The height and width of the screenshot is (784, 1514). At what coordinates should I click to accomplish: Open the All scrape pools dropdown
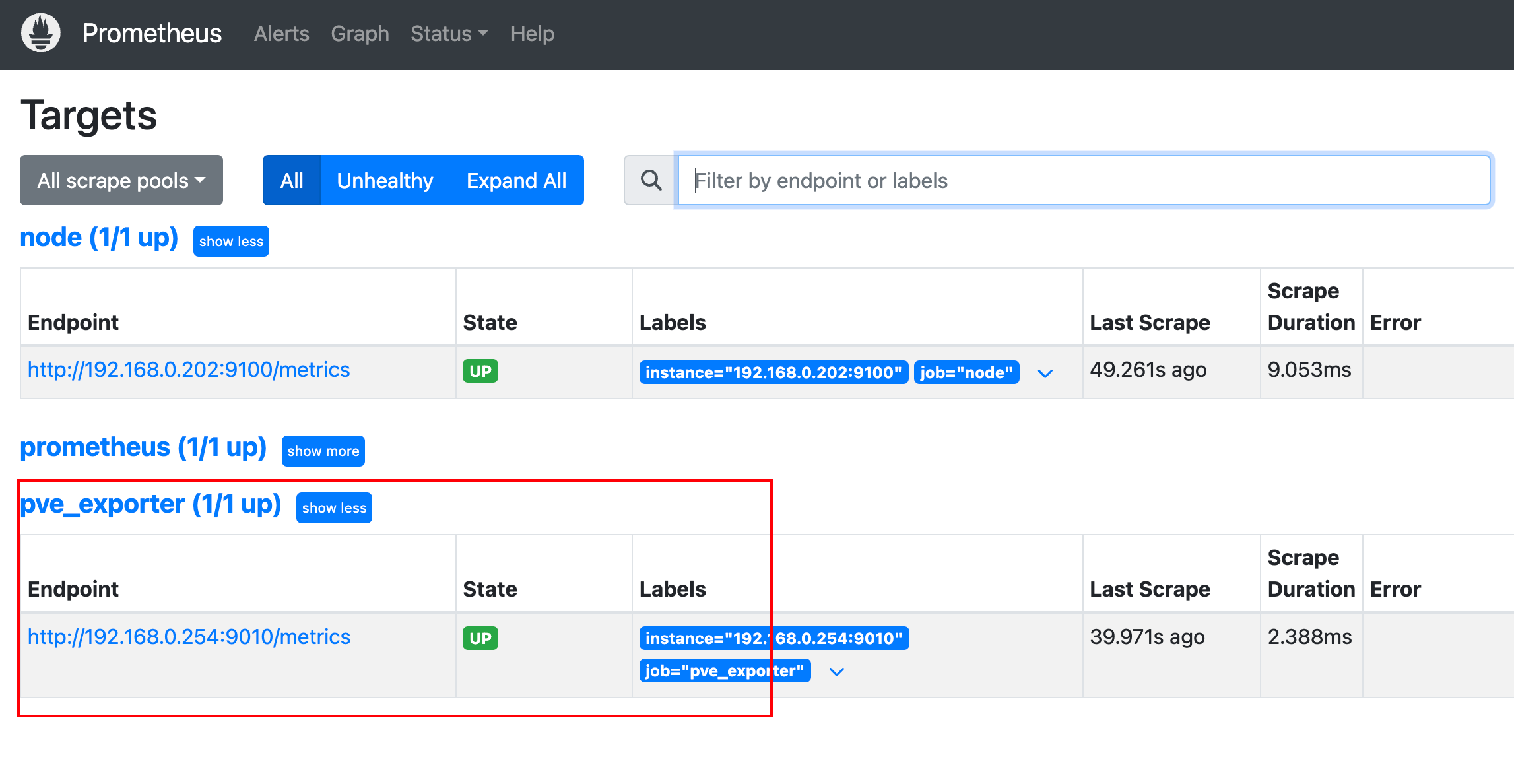click(121, 180)
